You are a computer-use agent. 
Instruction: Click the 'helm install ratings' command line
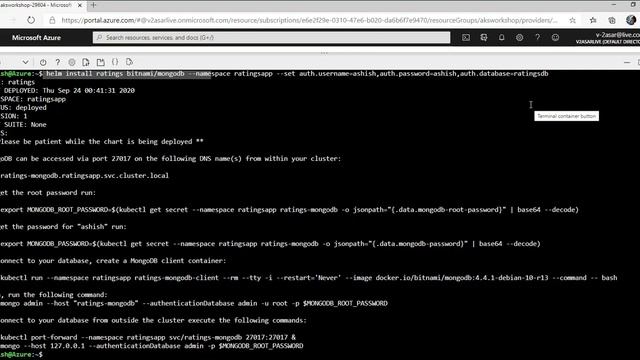click(297, 74)
